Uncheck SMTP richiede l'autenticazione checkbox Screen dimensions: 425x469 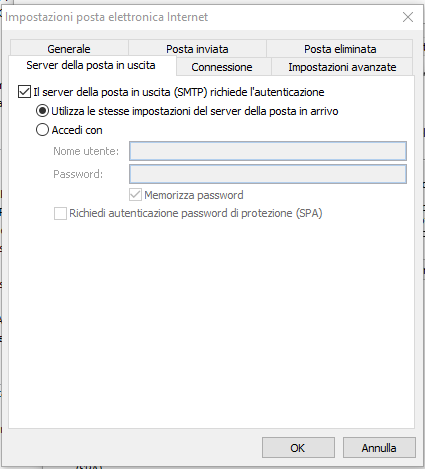tap(24, 92)
